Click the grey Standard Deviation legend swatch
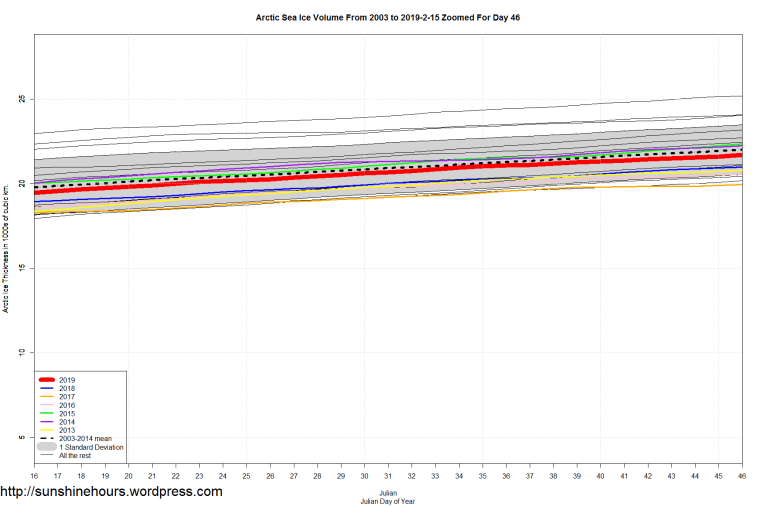760x506 pixels. [x=46, y=447]
